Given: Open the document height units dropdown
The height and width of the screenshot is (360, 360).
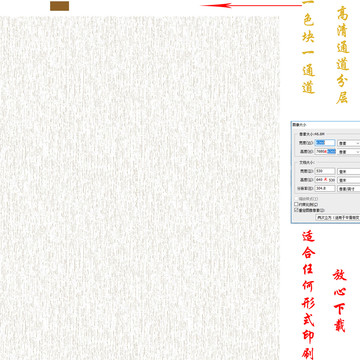Looking at the screenshot, I should (349, 180).
